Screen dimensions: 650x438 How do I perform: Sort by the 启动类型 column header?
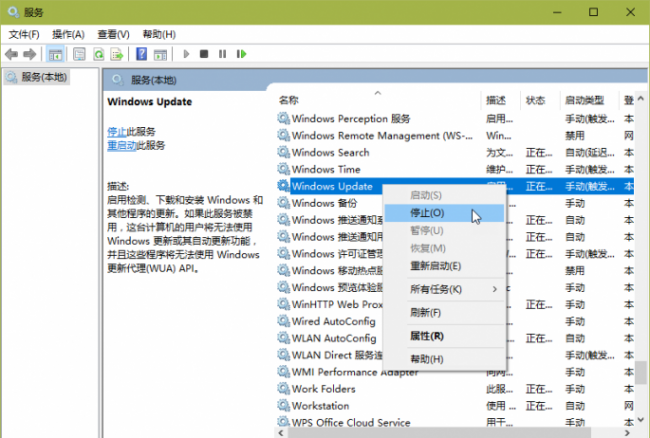pyautogui.click(x=589, y=100)
